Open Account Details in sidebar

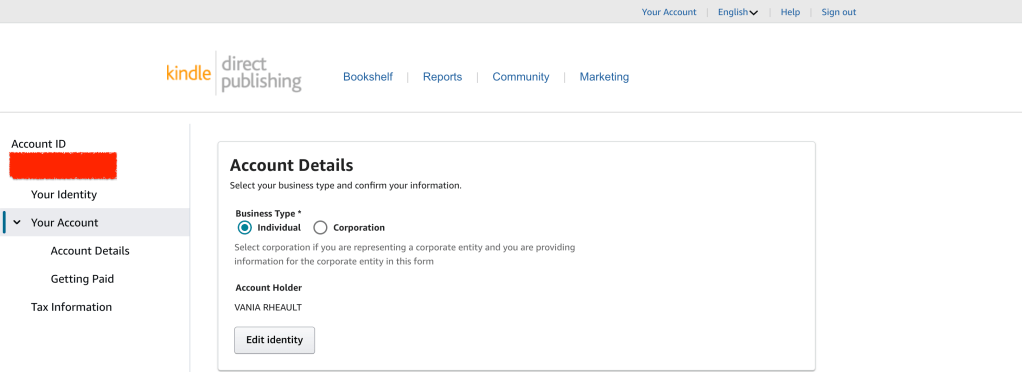tap(90, 251)
